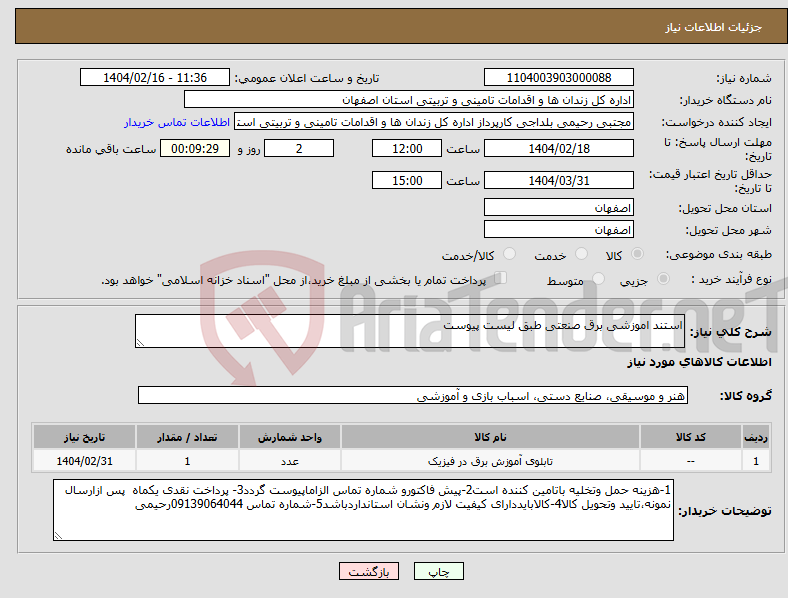Click the buyer organization name field
This screenshot has height=598, width=788.
point(409,99)
